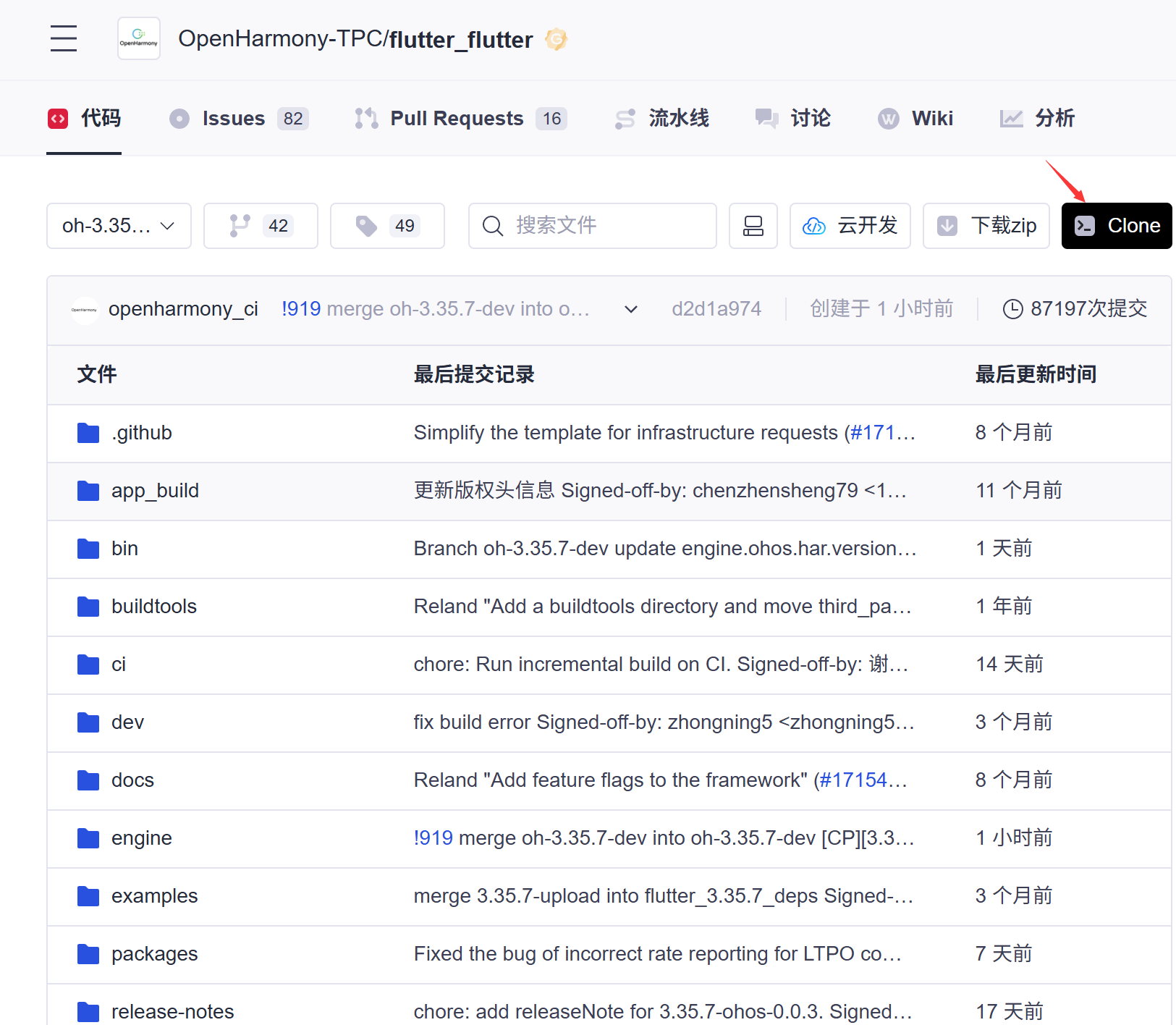The image size is (1176, 1025).
Task: Click the Pull Requests count badge 16
Action: pyautogui.click(x=551, y=119)
